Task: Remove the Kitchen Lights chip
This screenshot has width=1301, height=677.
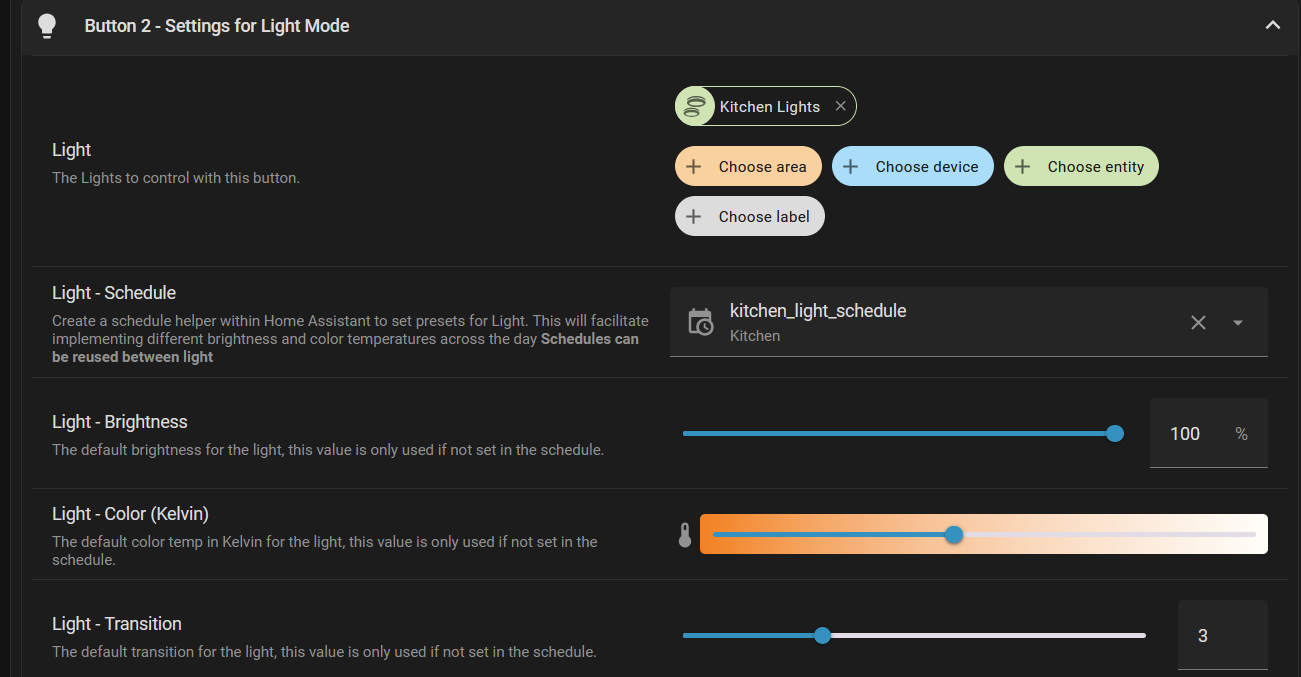Action: 840,106
